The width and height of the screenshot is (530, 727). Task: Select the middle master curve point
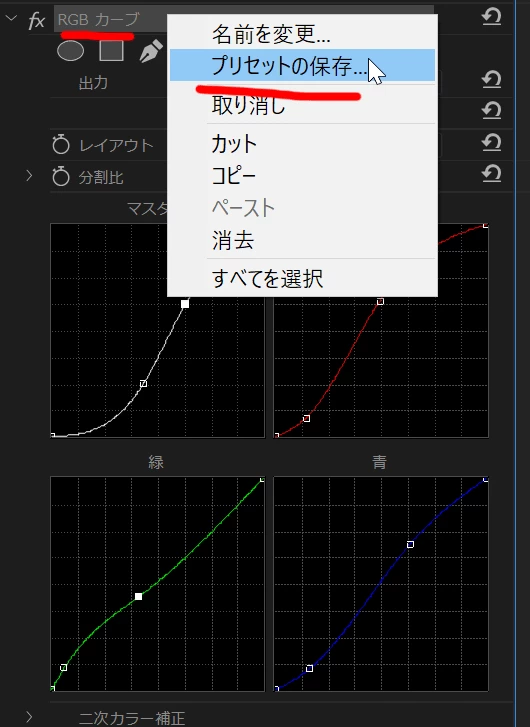point(143,383)
